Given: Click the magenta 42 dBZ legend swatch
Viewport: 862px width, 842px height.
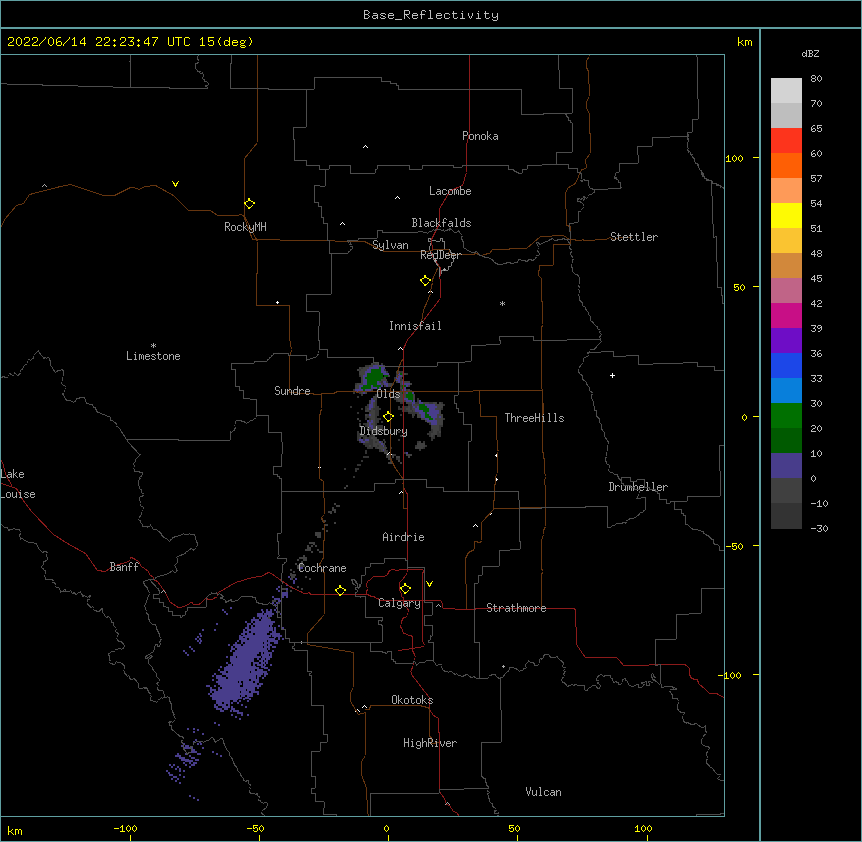Looking at the screenshot, I should pyautogui.click(x=786, y=315).
